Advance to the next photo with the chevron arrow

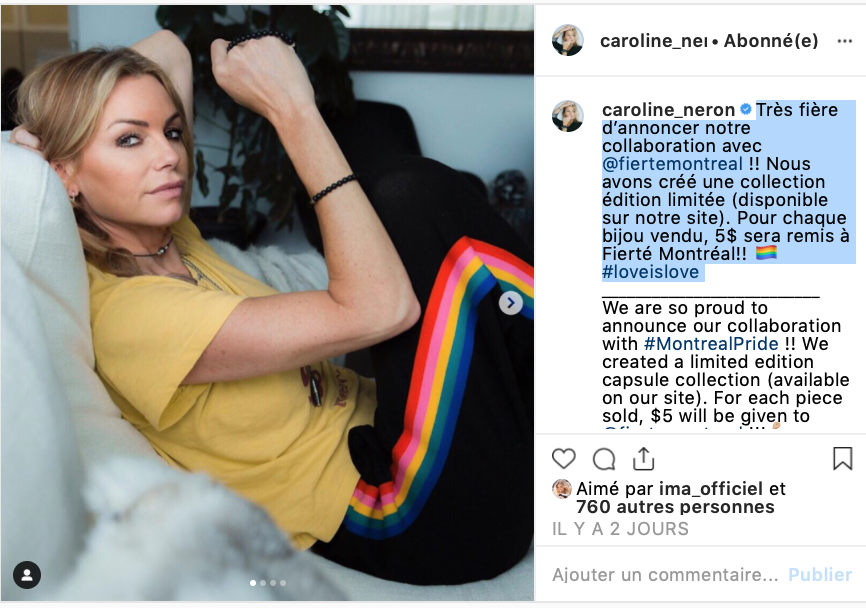pos(511,303)
